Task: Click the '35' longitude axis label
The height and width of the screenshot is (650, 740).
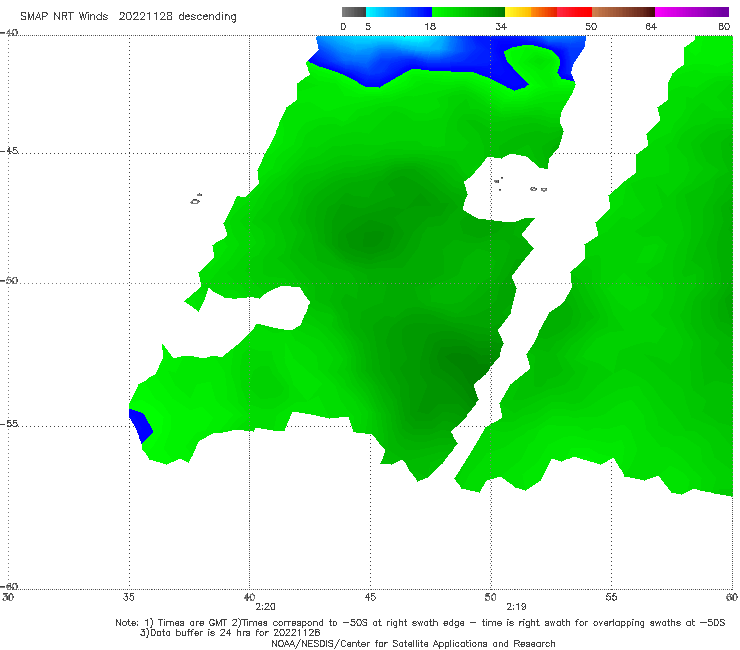Action: tap(129, 598)
